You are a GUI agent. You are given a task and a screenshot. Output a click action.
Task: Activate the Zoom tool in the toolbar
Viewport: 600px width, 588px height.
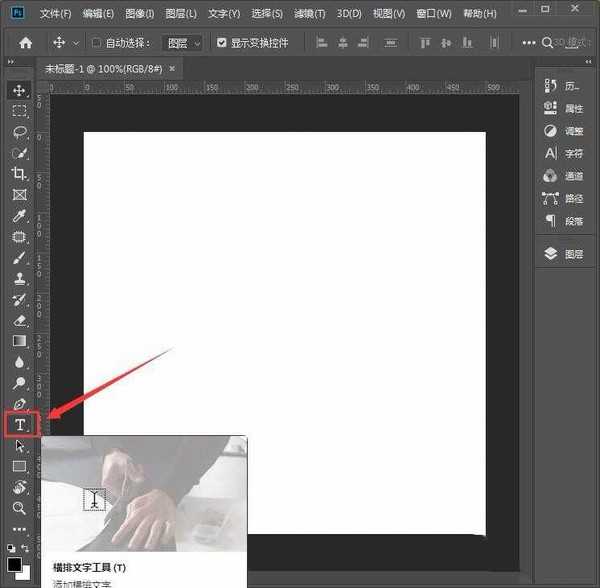19,508
